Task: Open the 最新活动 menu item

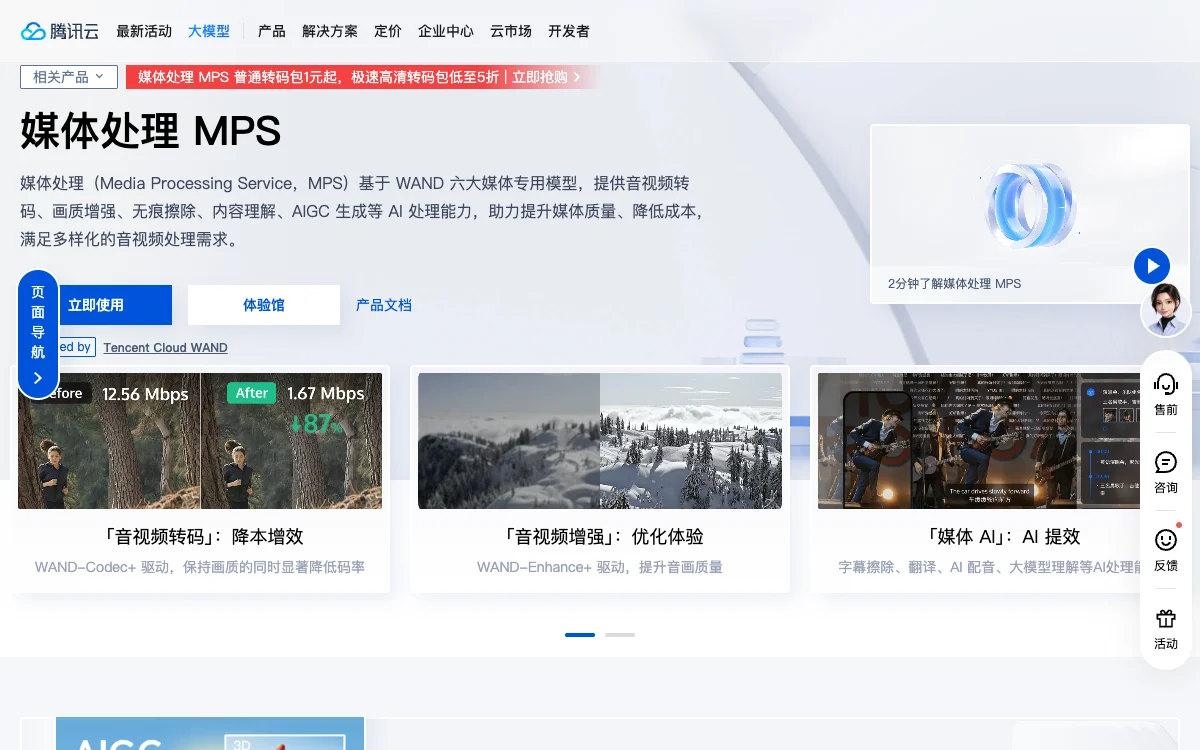Action: point(144,31)
